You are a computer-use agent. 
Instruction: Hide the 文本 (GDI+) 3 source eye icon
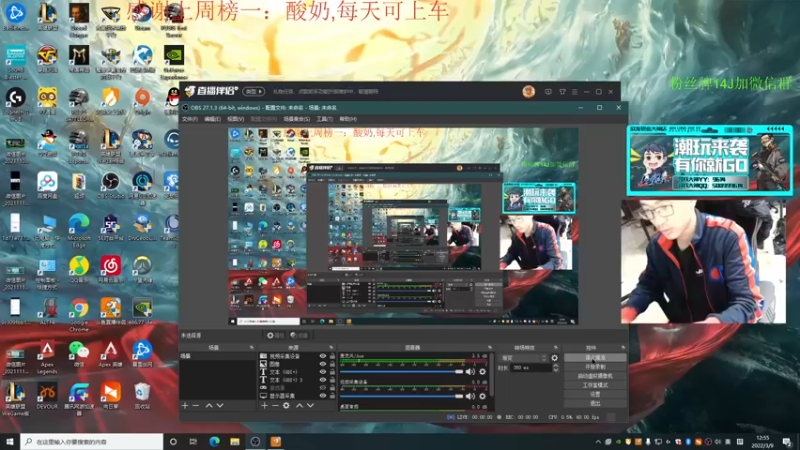[322, 380]
